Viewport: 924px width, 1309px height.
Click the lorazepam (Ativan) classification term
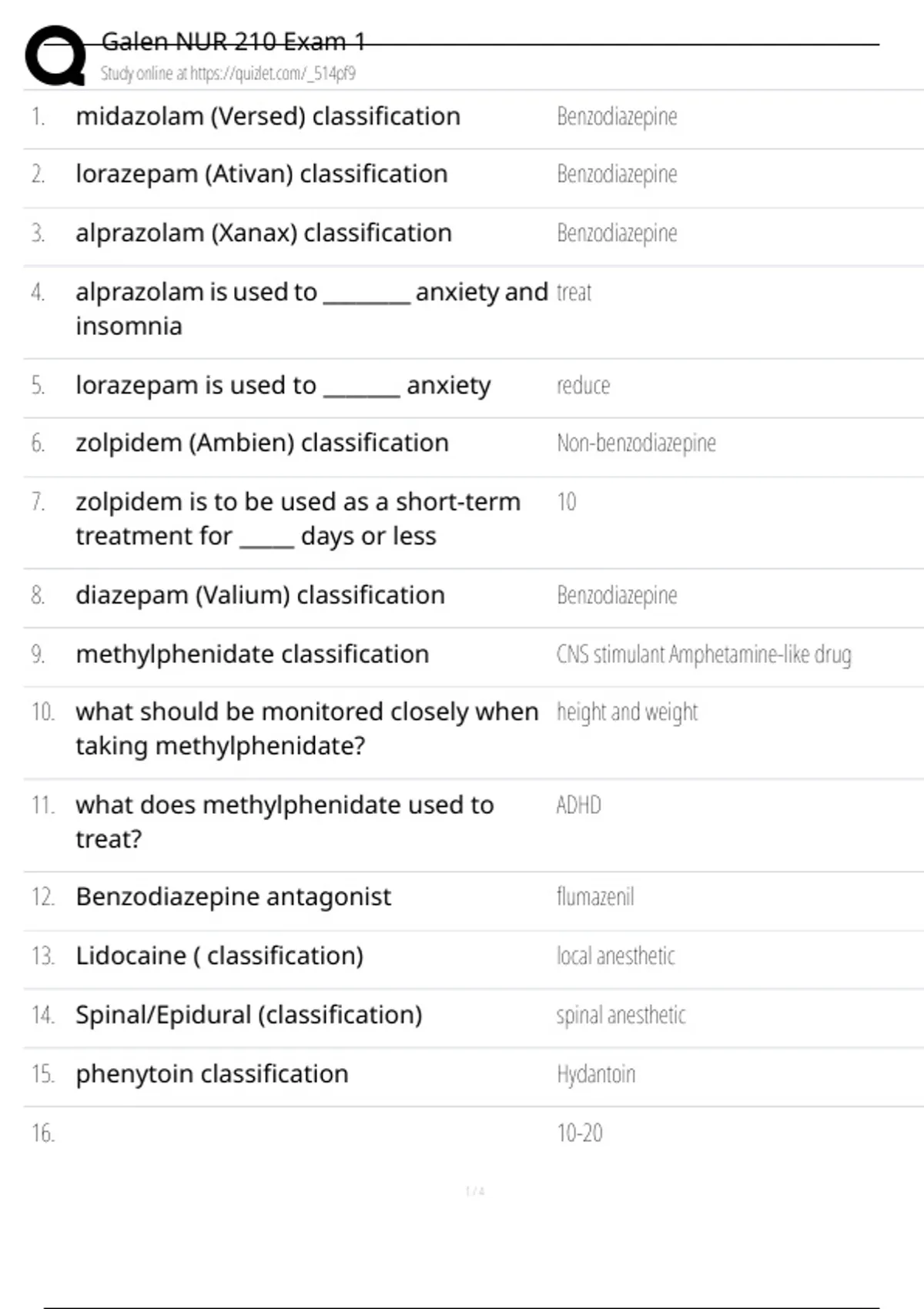coord(262,174)
